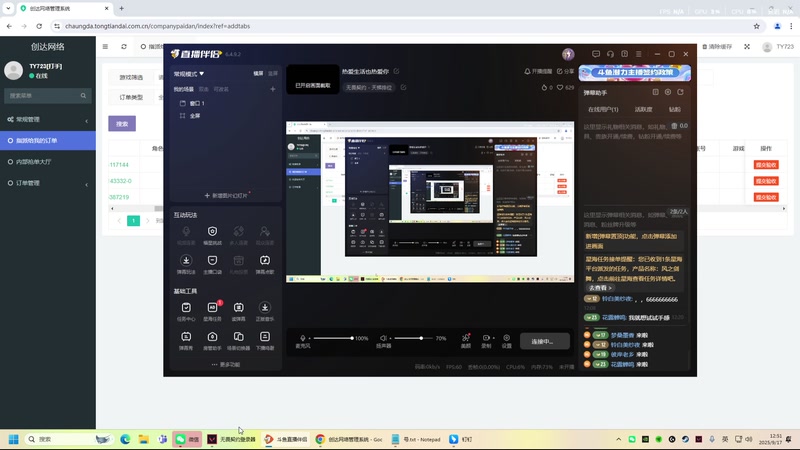The height and width of the screenshot is (450, 800).
Task: Select the 我的场景 tab
Action: (x=183, y=89)
